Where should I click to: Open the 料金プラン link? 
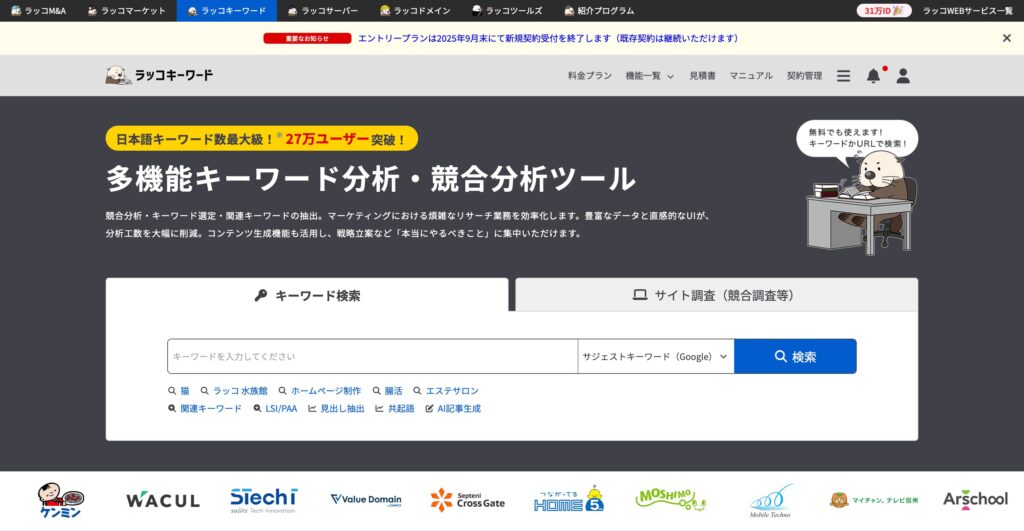pyautogui.click(x=589, y=76)
